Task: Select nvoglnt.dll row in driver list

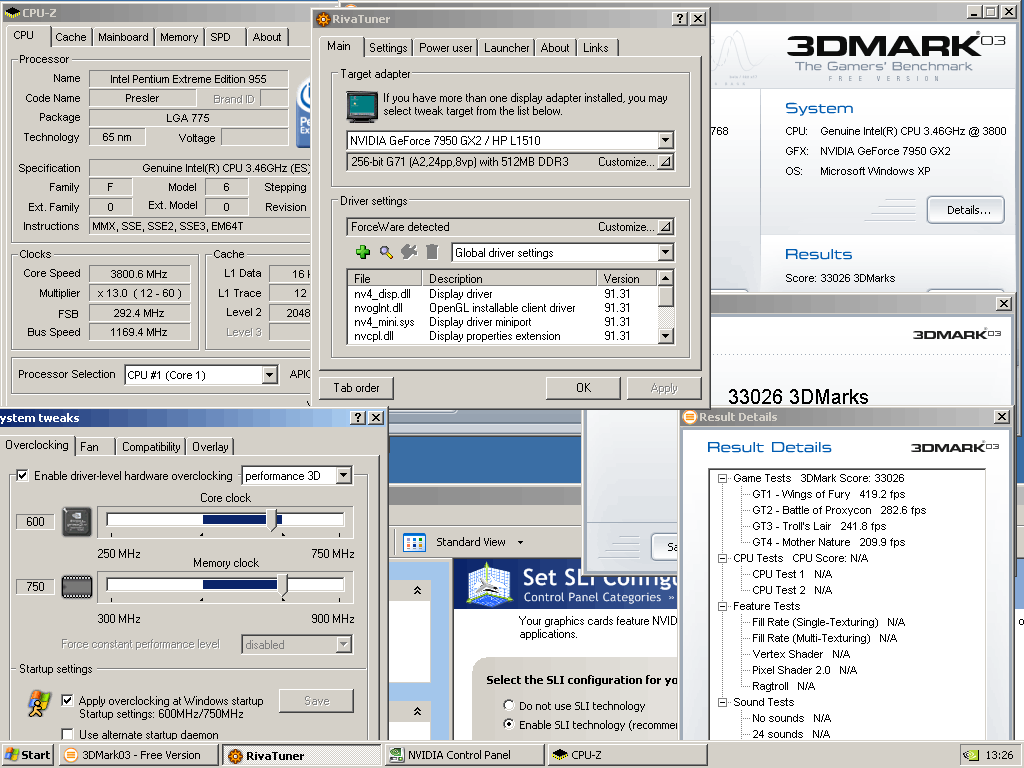Action: (x=502, y=308)
